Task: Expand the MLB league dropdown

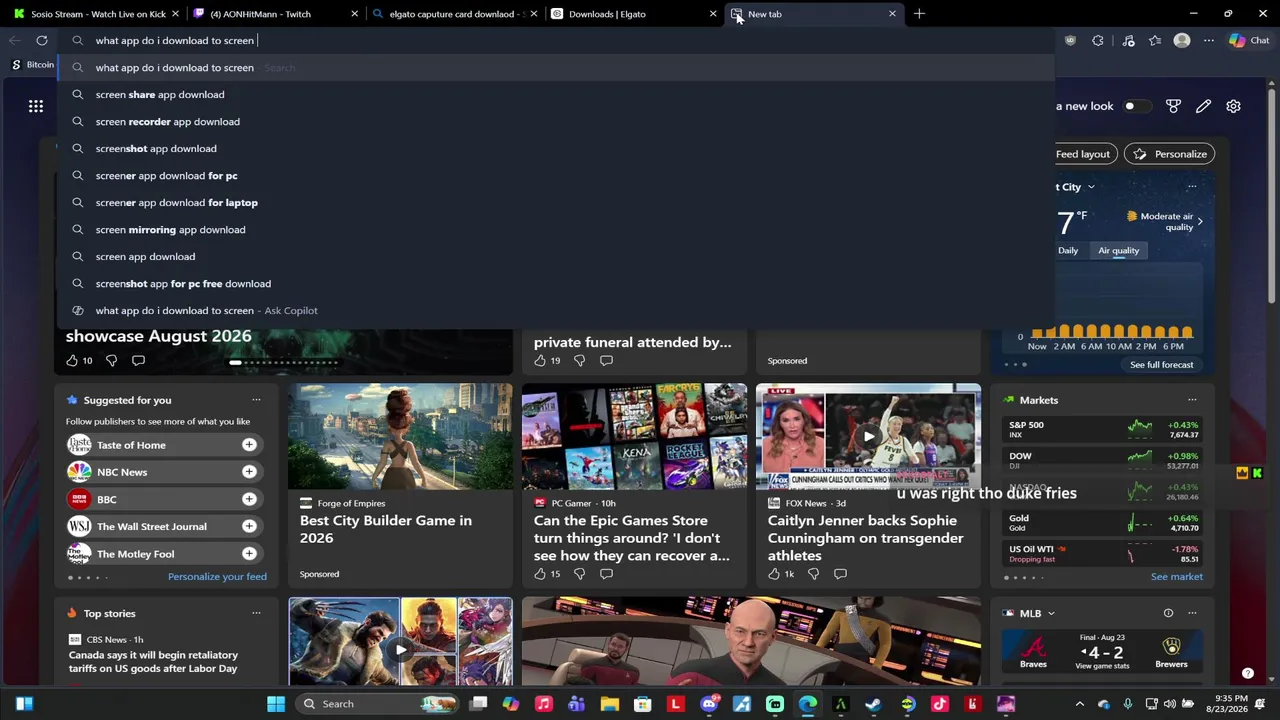Action: (x=1051, y=613)
